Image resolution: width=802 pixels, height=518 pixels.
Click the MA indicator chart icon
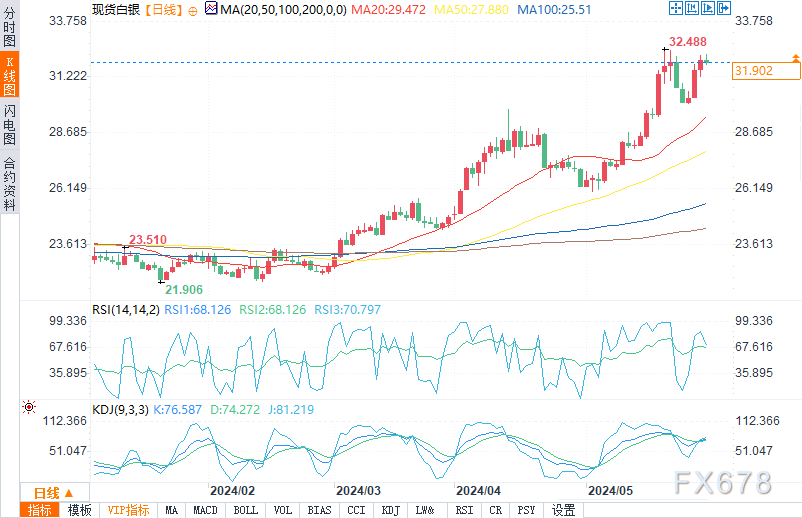(x=211, y=8)
